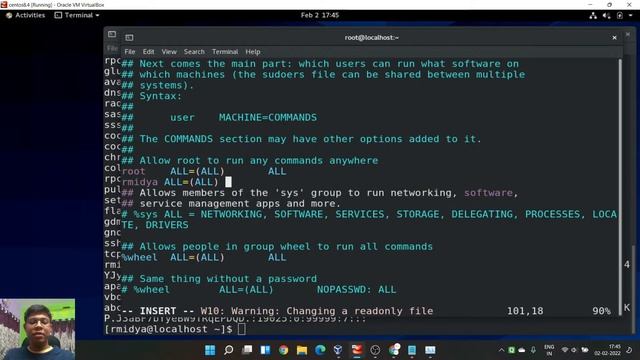Click the new tab icon in terminal titlebar
This screenshot has height=360, width=640.
click(x=129, y=38)
